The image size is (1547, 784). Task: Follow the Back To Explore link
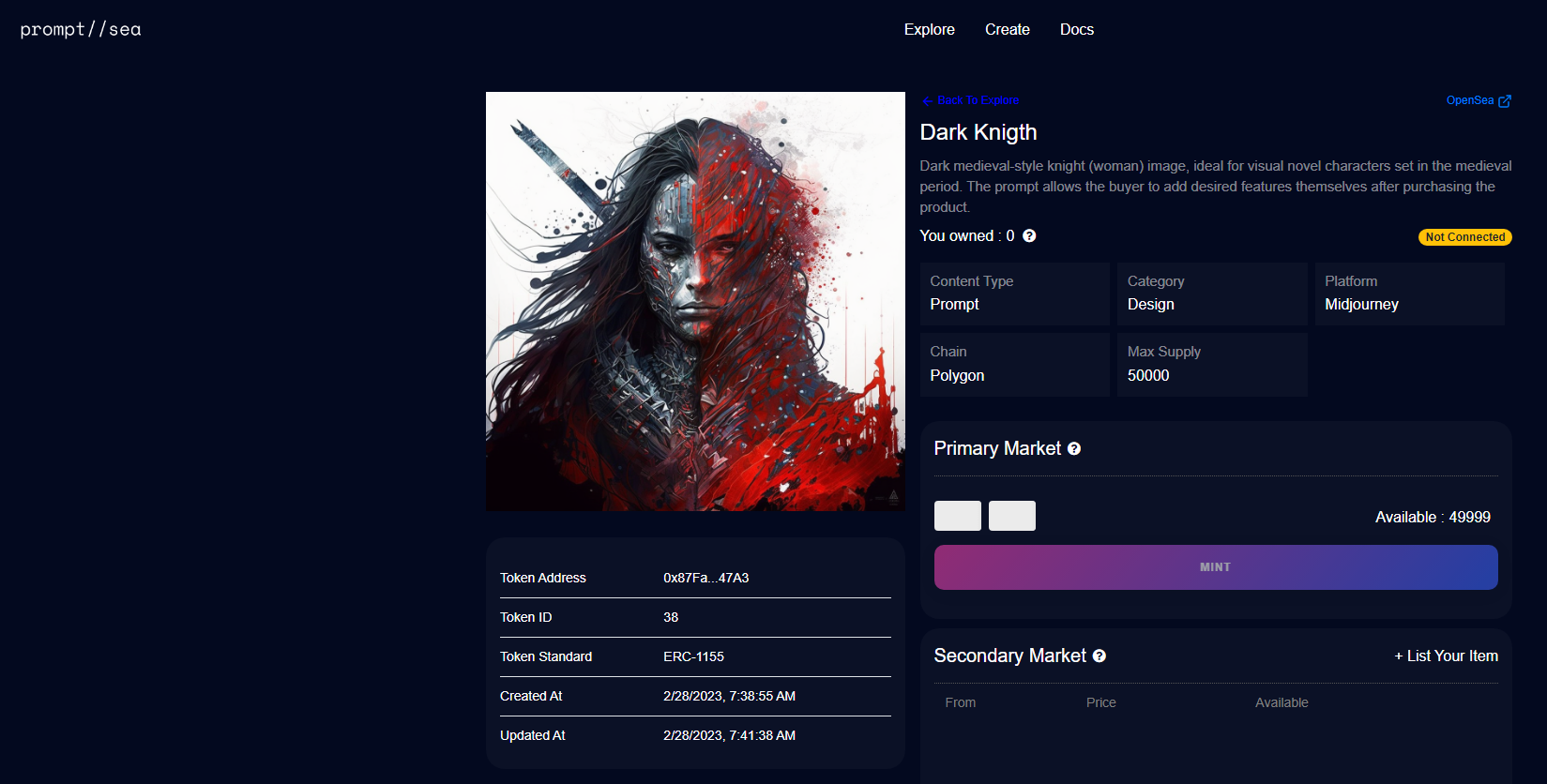click(978, 100)
